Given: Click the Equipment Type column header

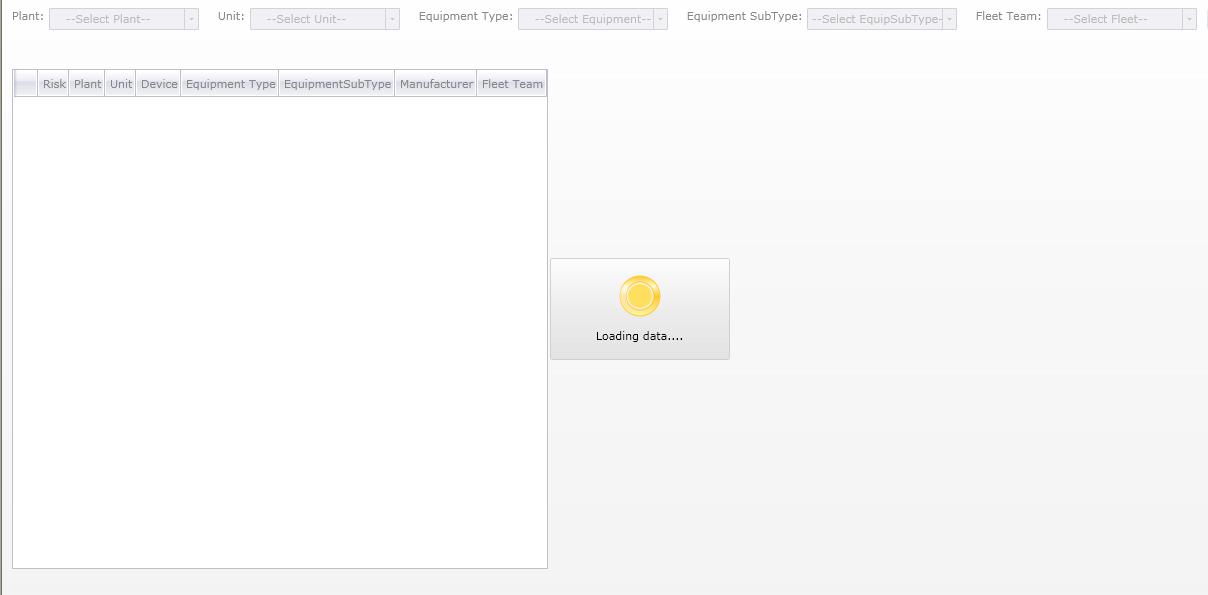Looking at the screenshot, I should point(230,84).
